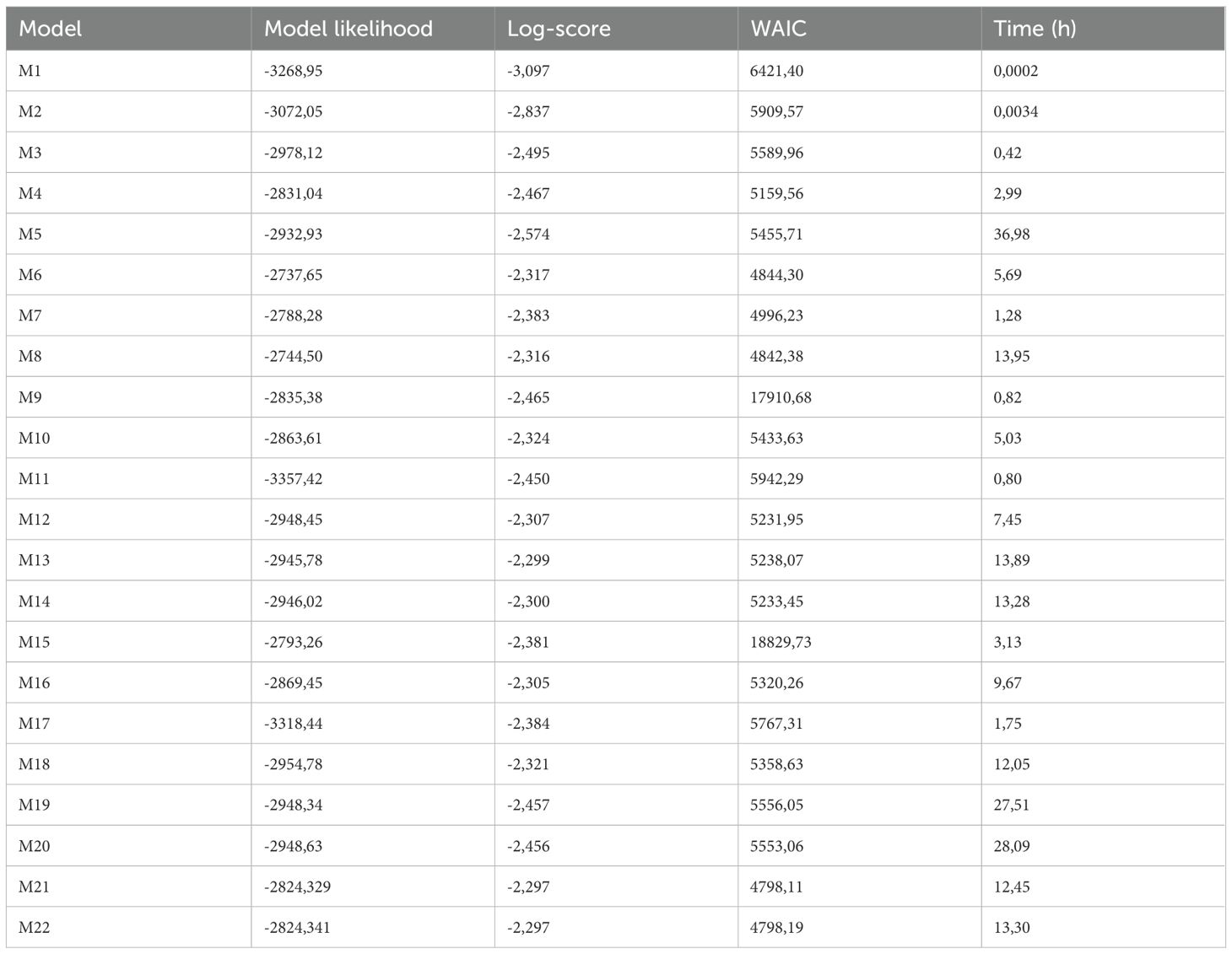Select M5 time value 36,98

tap(1012, 234)
